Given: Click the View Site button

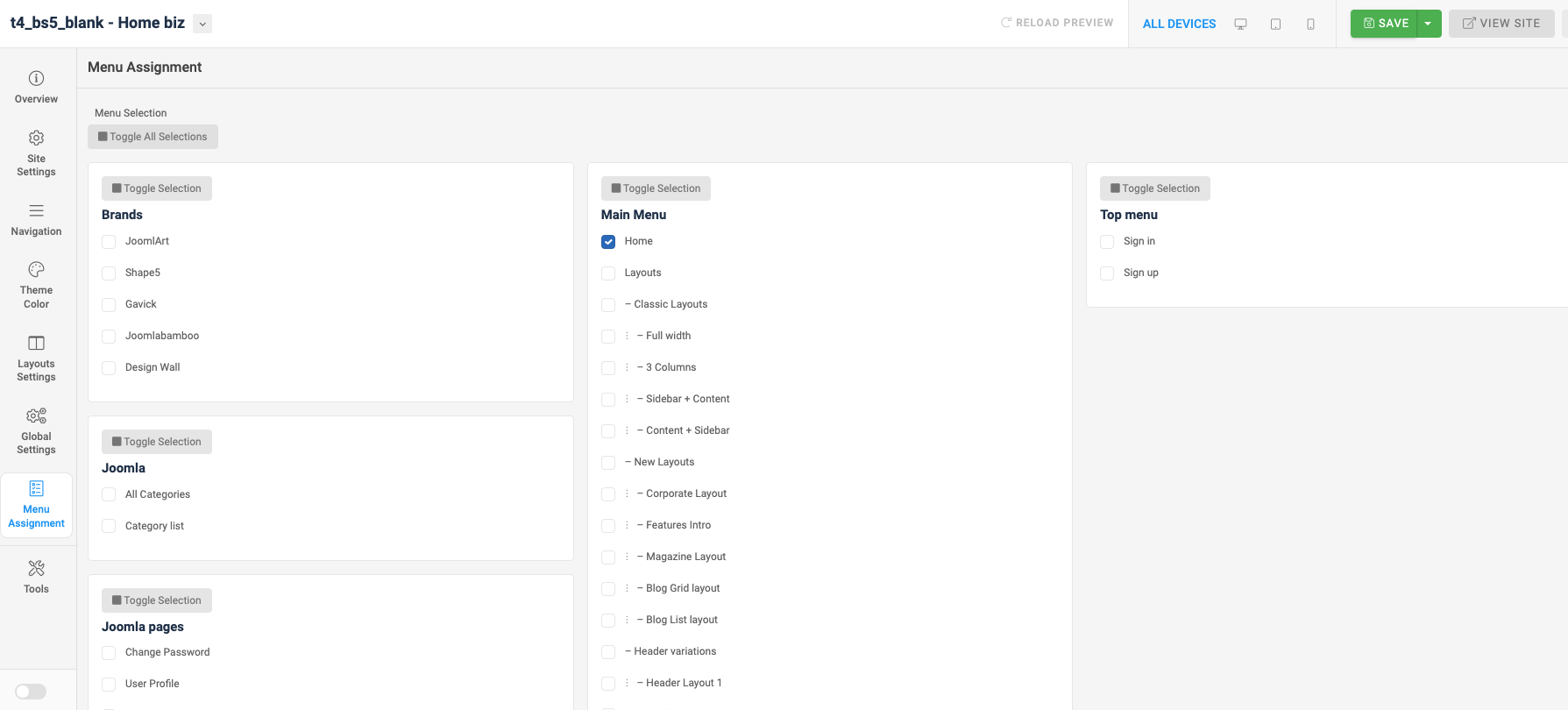Looking at the screenshot, I should (x=1501, y=24).
